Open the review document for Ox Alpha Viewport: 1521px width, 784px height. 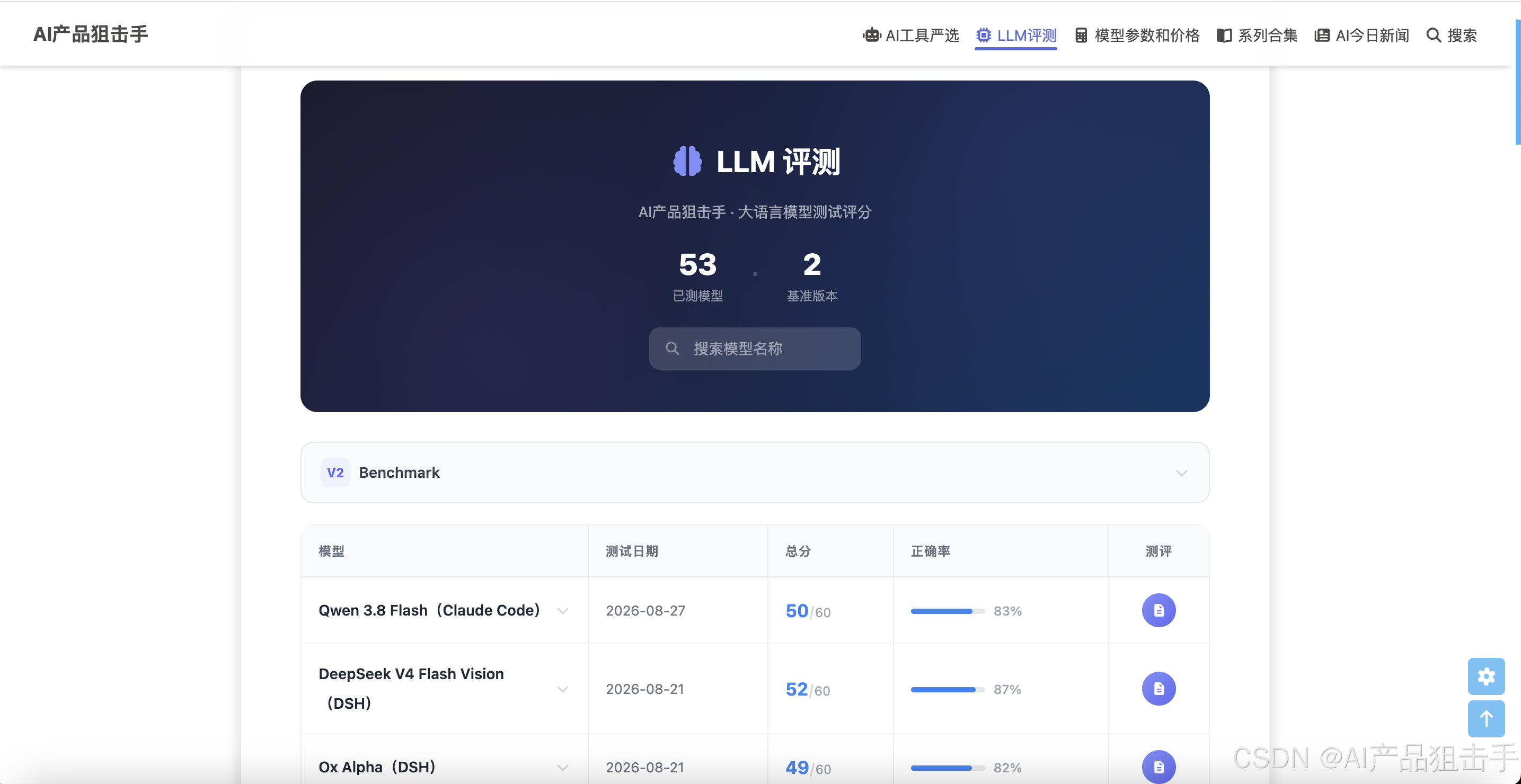[x=1159, y=767]
